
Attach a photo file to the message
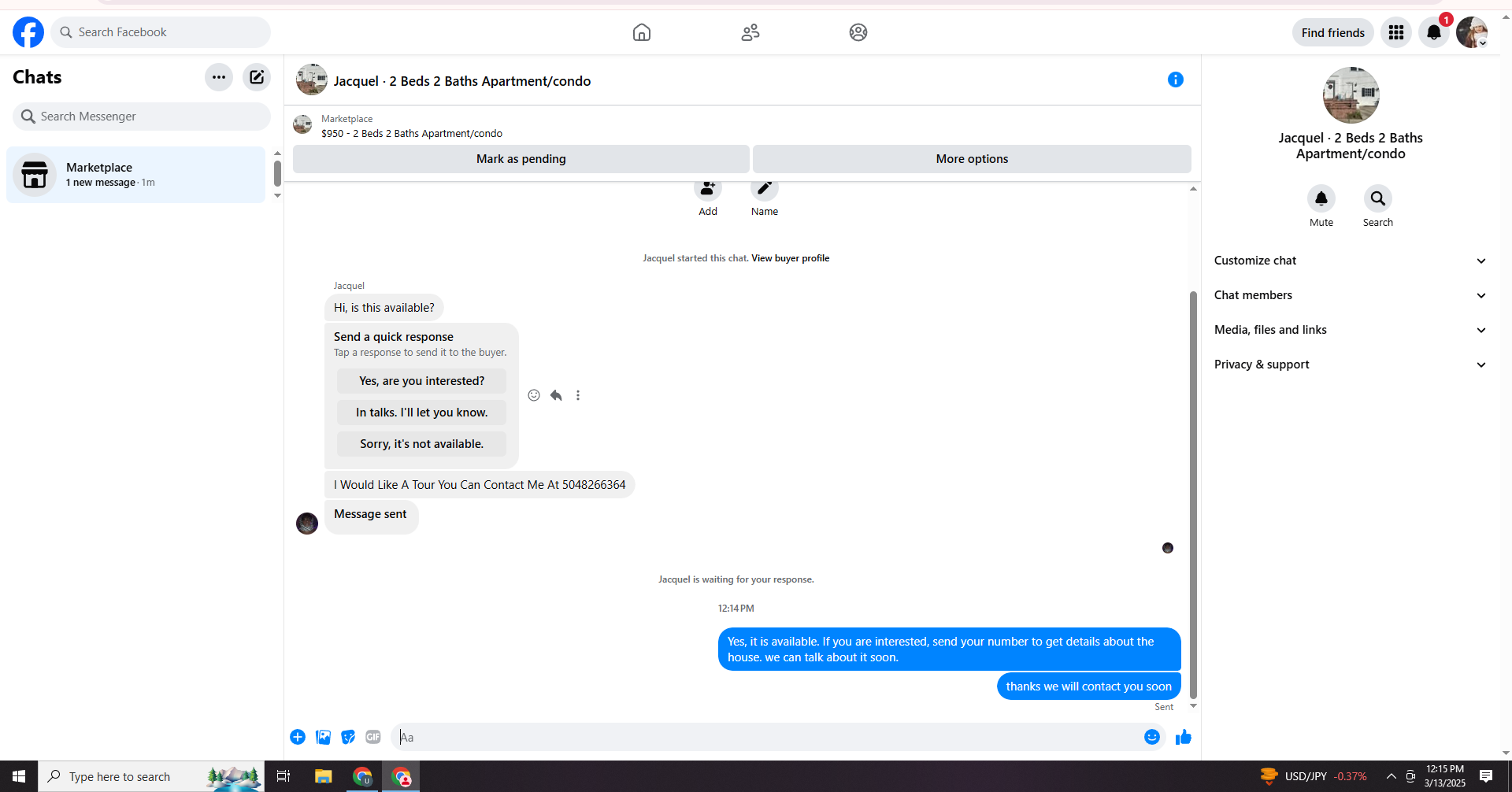pyautogui.click(x=323, y=737)
